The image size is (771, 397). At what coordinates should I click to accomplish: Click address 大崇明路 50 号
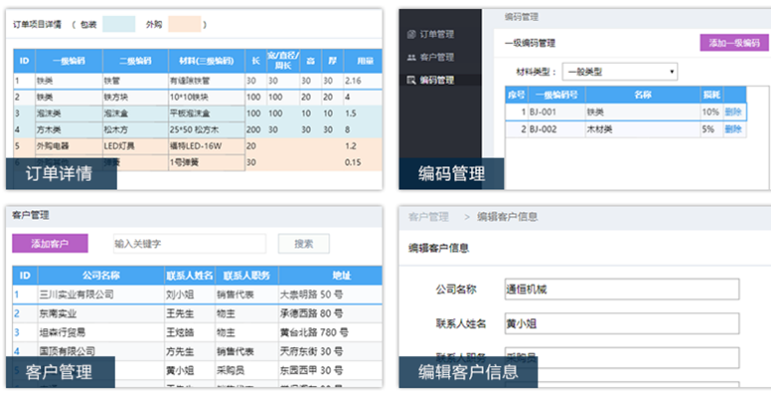311,295
